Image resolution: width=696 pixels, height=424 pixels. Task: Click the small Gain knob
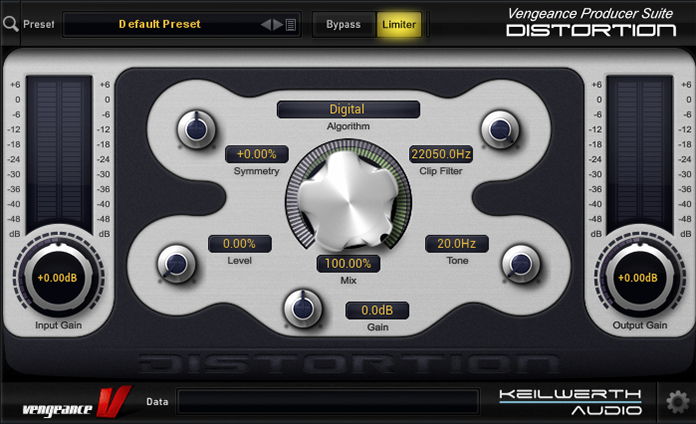click(x=302, y=308)
